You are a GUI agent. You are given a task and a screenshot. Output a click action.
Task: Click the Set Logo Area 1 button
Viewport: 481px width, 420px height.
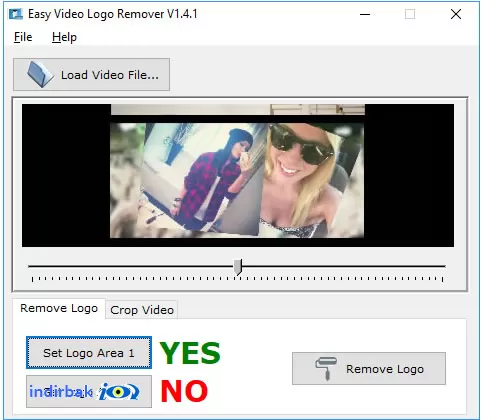pyautogui.click(x=89, y=353)
